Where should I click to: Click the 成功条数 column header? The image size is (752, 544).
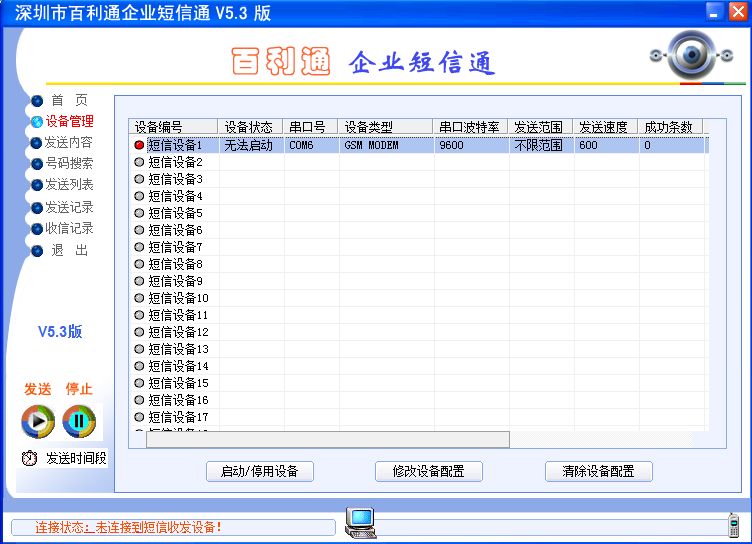pos(670,127)
